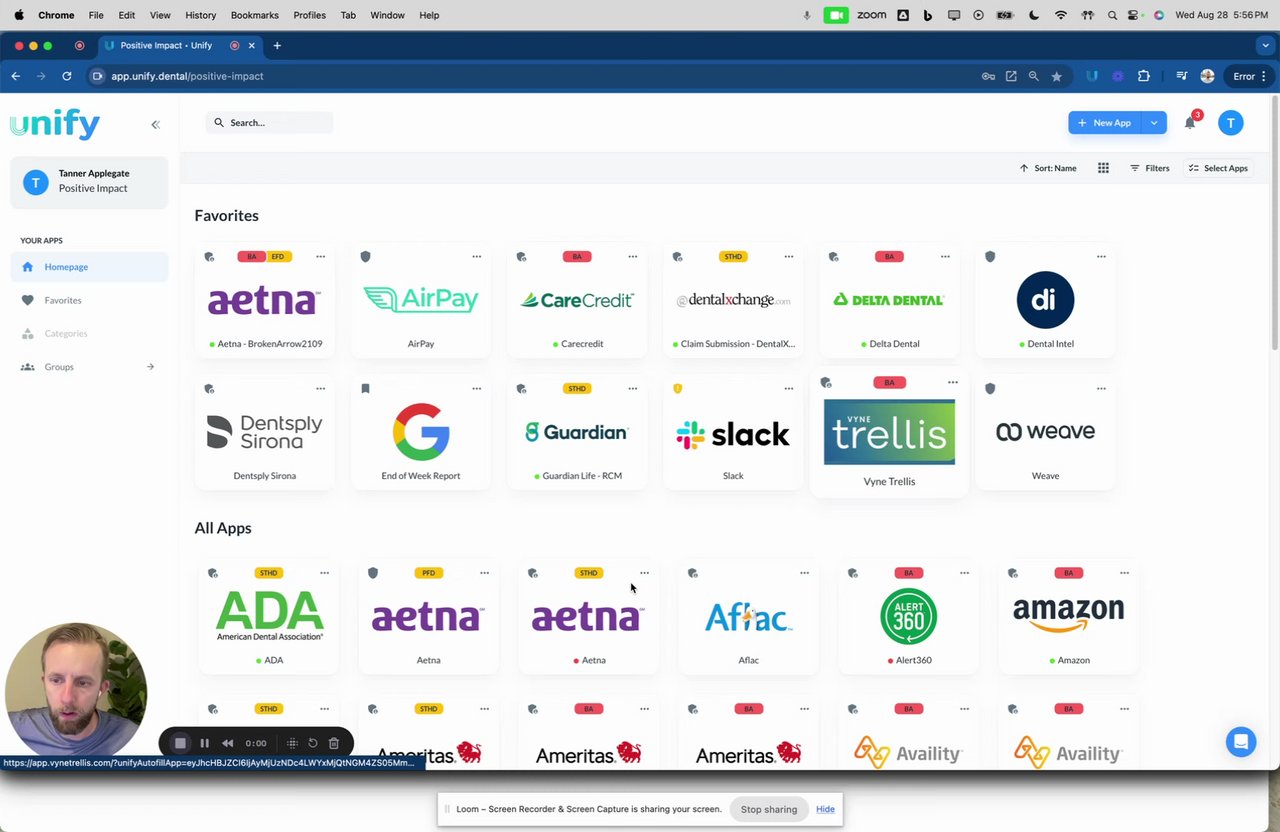Open three-dot menu on the Delta Dental card
Screen dimensions: 1280x832
(x=944, y=257)
